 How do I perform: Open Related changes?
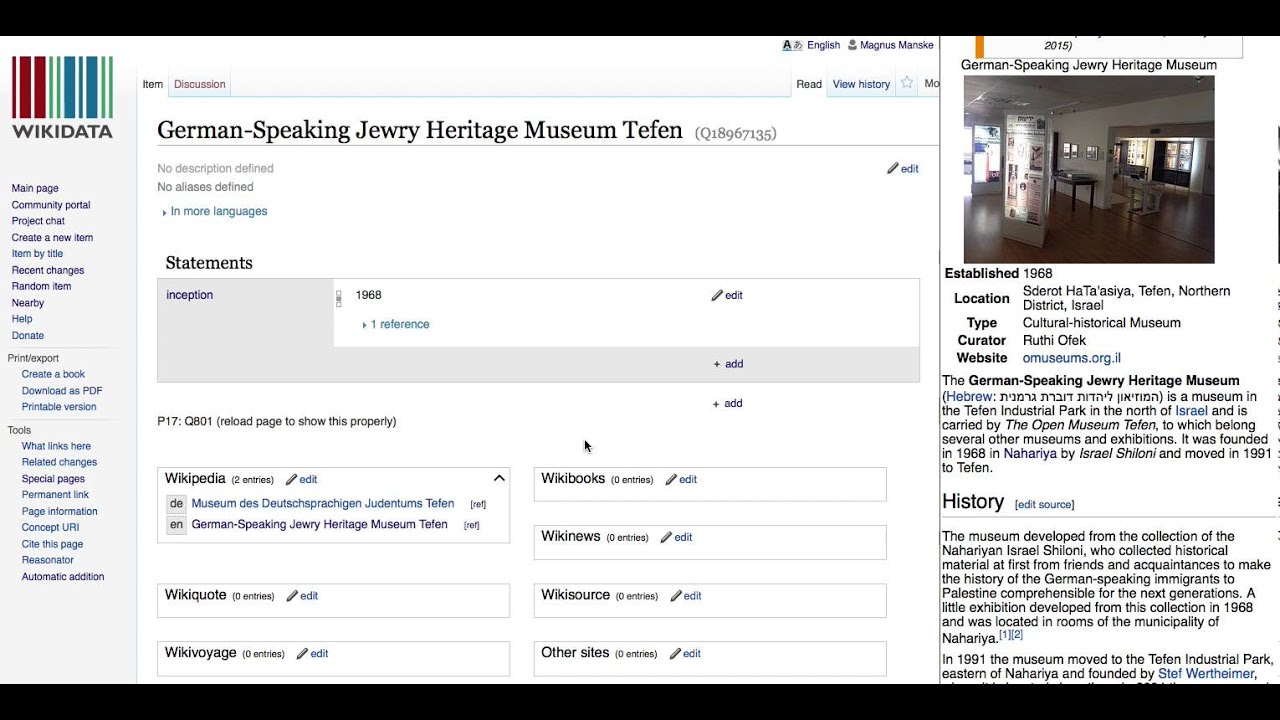pos(59,462)
